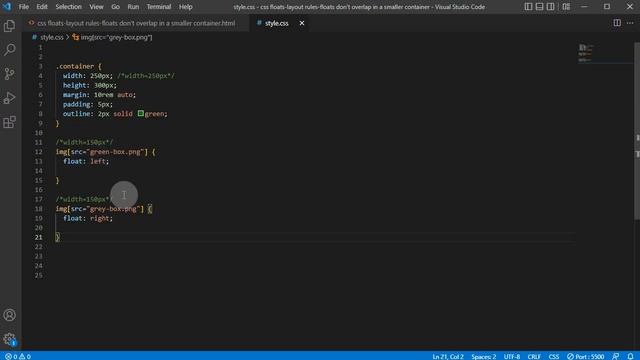The height and width of the screenshot is (360, 640).
Task: Click style.css in the breadcrumb
Action: click(51, 37)
